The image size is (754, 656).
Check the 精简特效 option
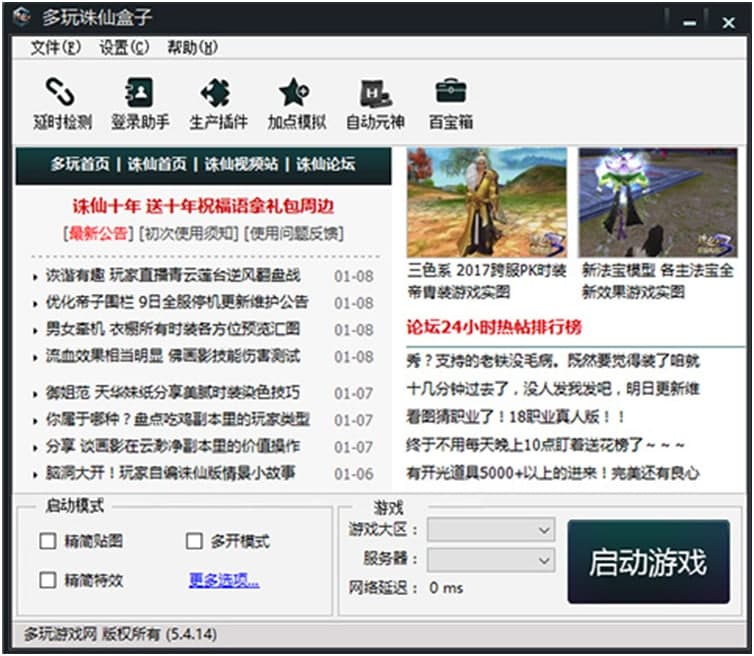coord(48,580)
